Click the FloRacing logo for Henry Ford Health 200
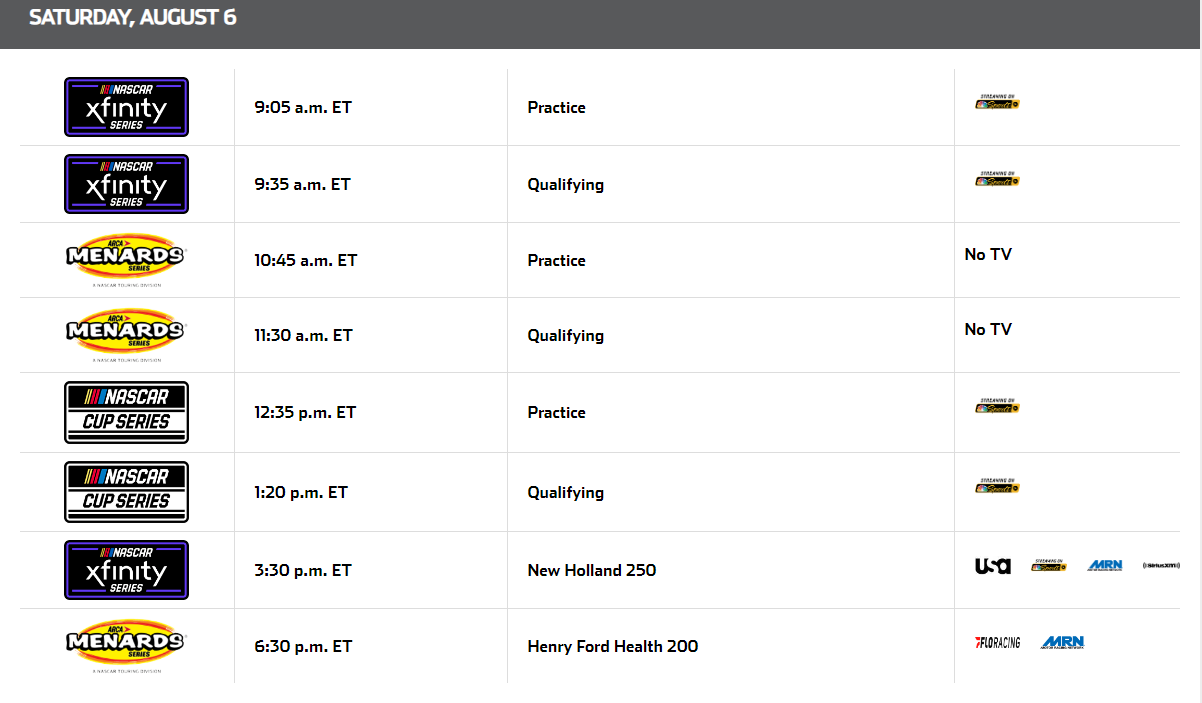The width and height of the screenshot is (1202, 703). 997,642
